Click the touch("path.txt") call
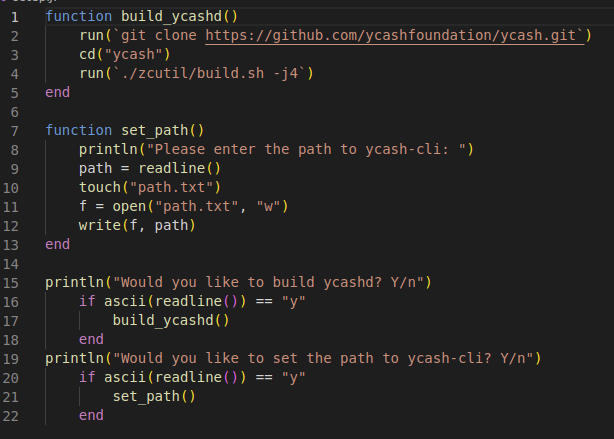Image resolution: width=614 pixels, height=439 pixels. tap(150, 187)
